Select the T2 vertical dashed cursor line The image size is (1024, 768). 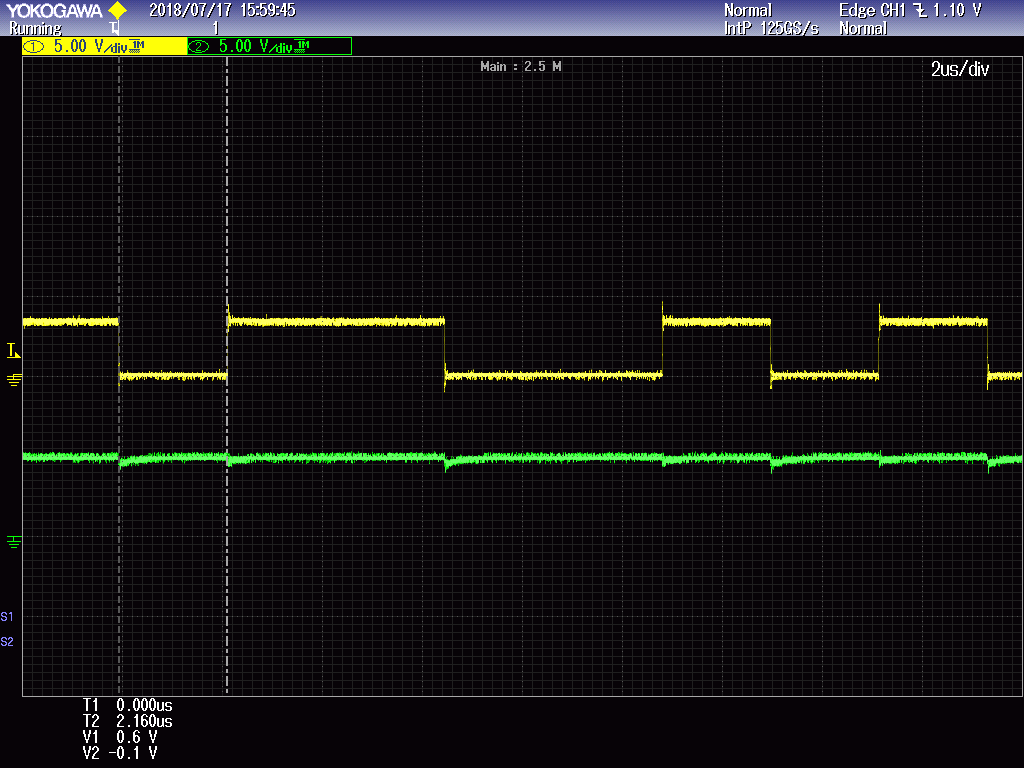click(227, 500)
